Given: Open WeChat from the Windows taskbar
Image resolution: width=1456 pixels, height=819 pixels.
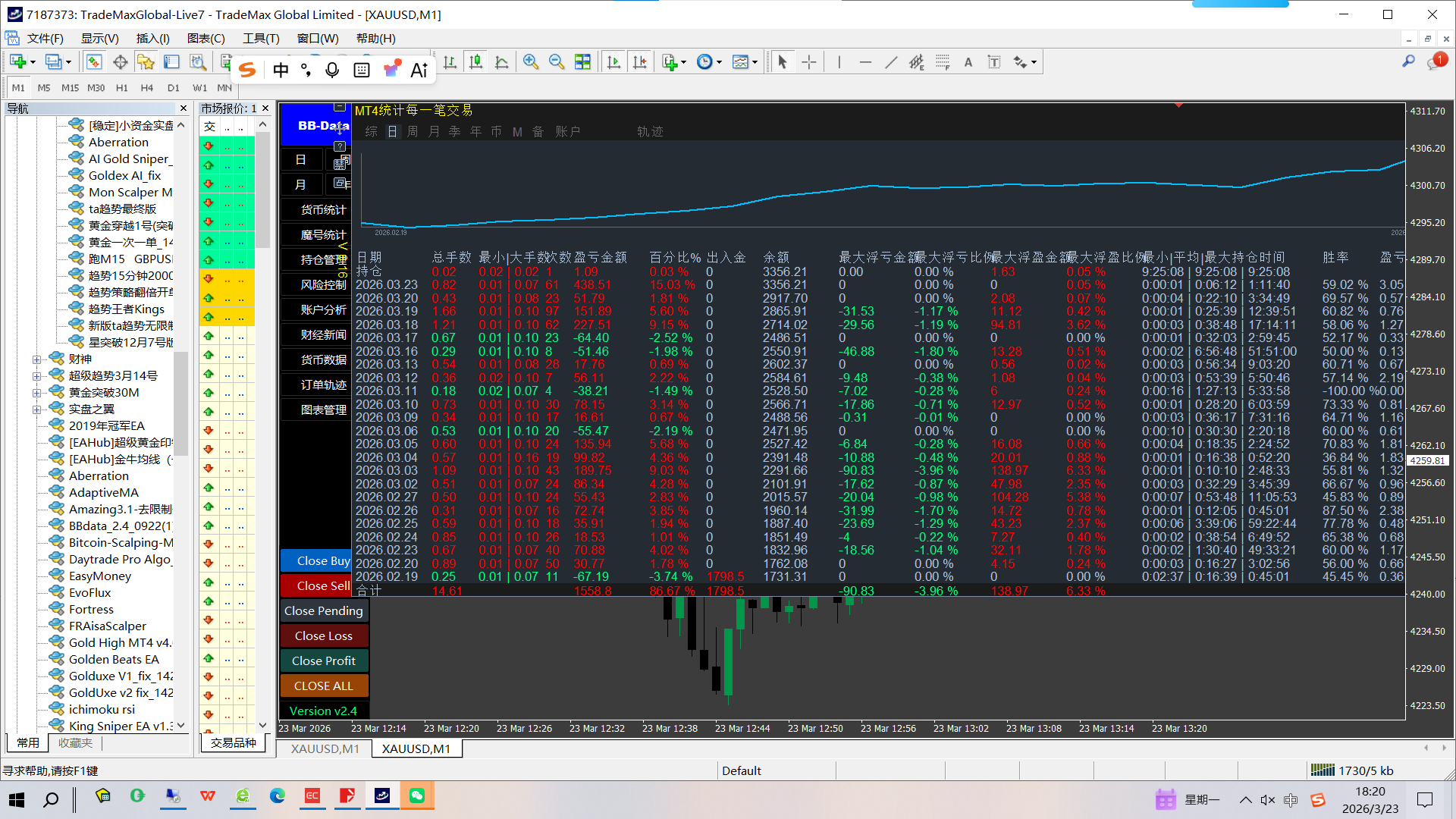Looking at the screenshot, I should [x=416, y=795].
